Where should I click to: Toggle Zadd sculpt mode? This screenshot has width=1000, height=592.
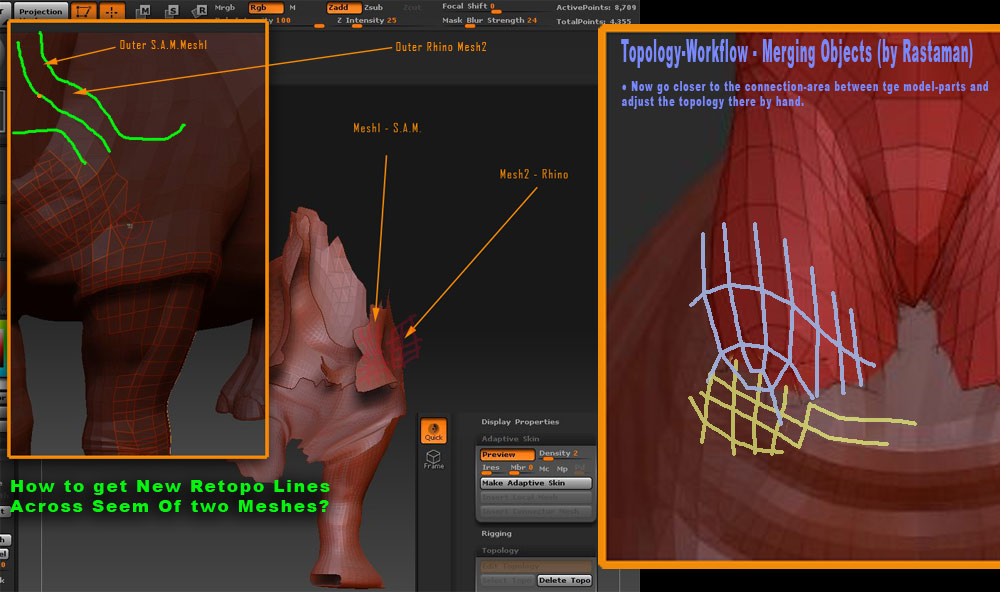343,8
